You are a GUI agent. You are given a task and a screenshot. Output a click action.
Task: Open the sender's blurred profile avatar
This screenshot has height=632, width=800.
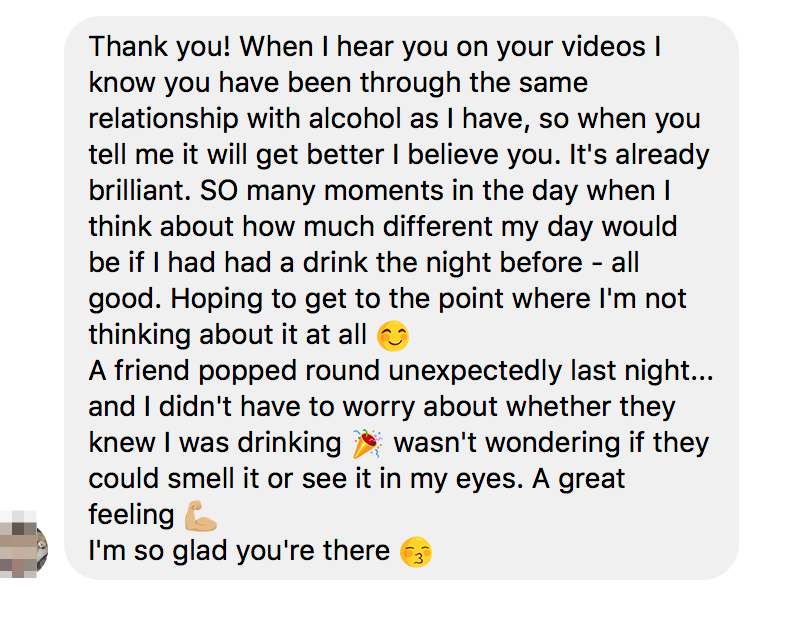pyautogui.click(x=24, y=545)
